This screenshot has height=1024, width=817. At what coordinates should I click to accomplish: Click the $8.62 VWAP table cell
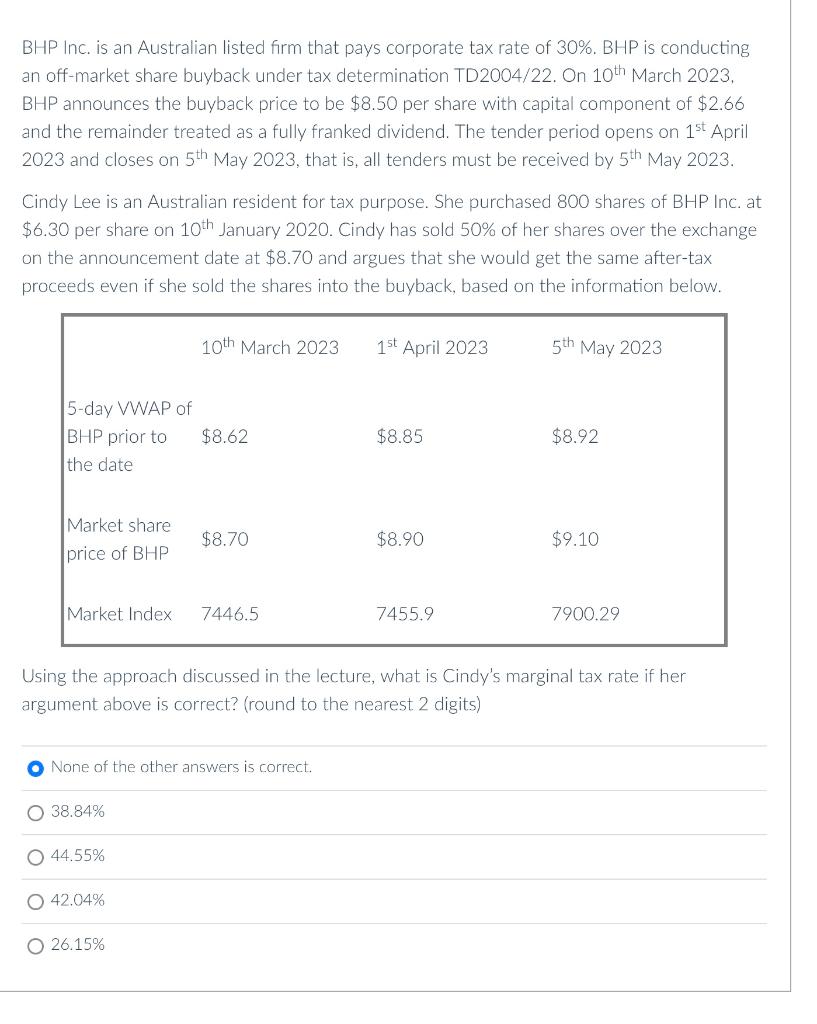point(225,436)
